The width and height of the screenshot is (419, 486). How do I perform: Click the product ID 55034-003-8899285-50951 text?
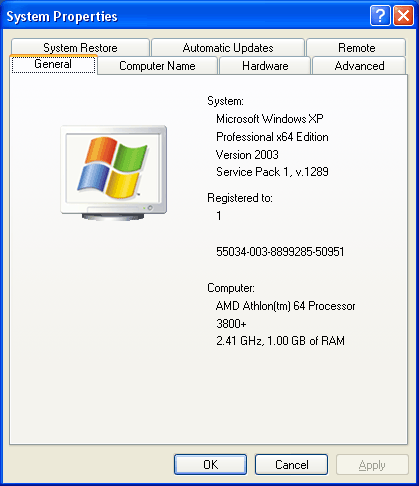pyautogui.click(x=280, y=252)
